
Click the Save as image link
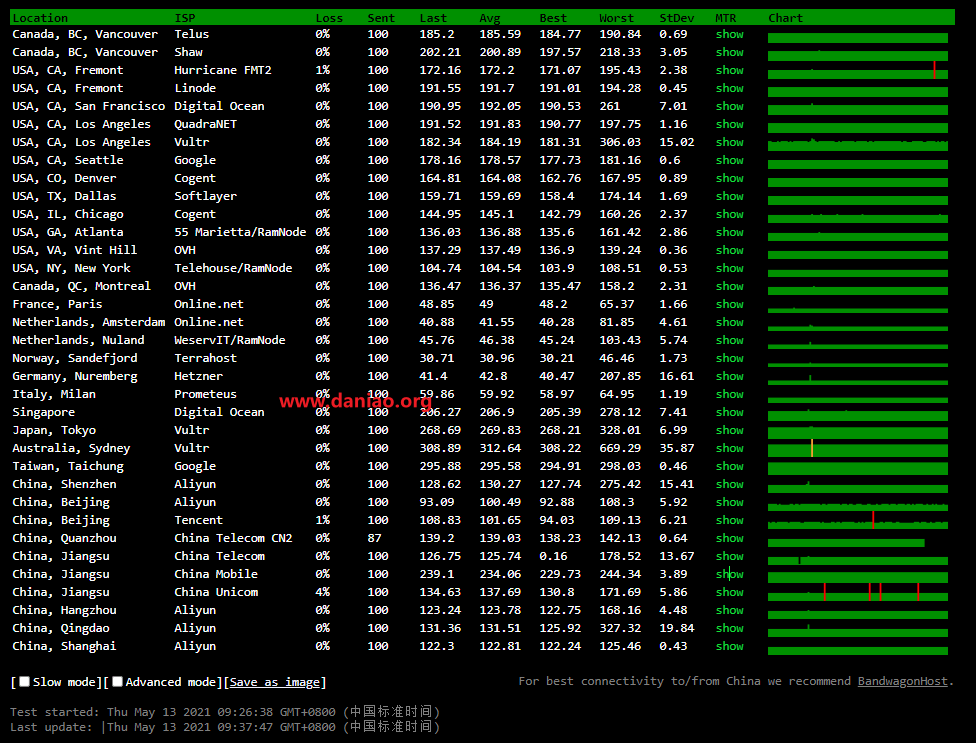pos(274,682)
